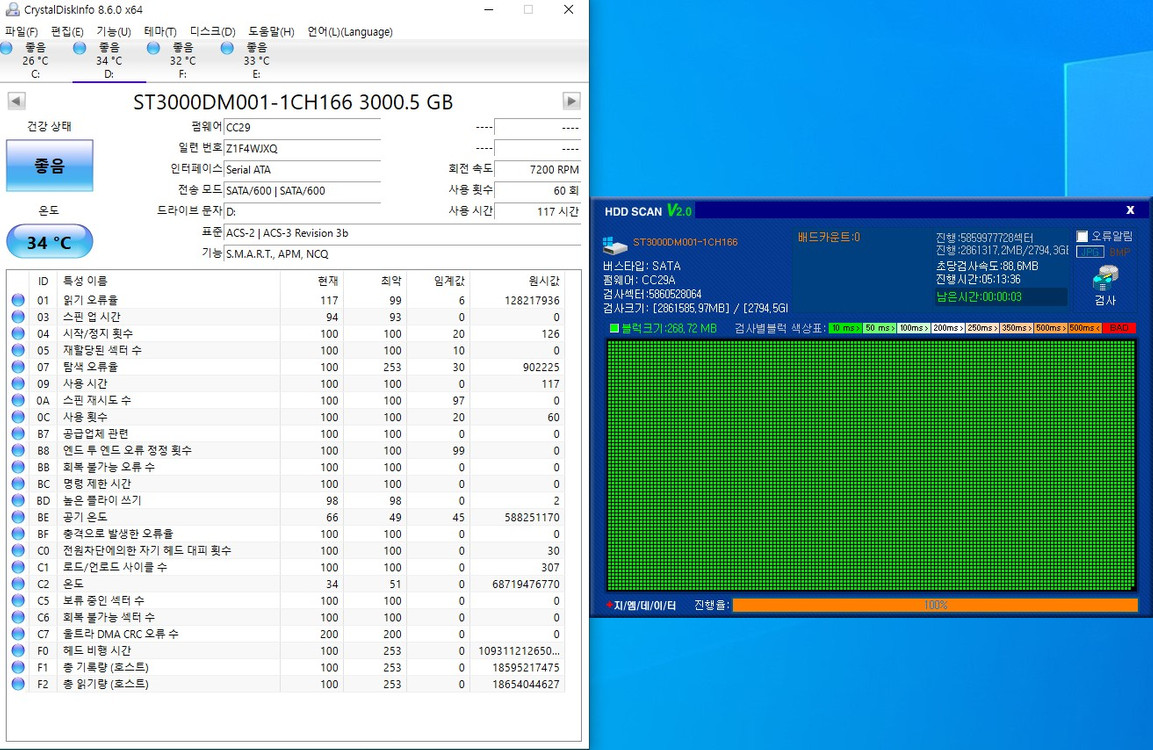This screenshot has width=1153, height=750.
Task: Select BMP screenshot format in HDD Scan
Action: pos(1119,252)
